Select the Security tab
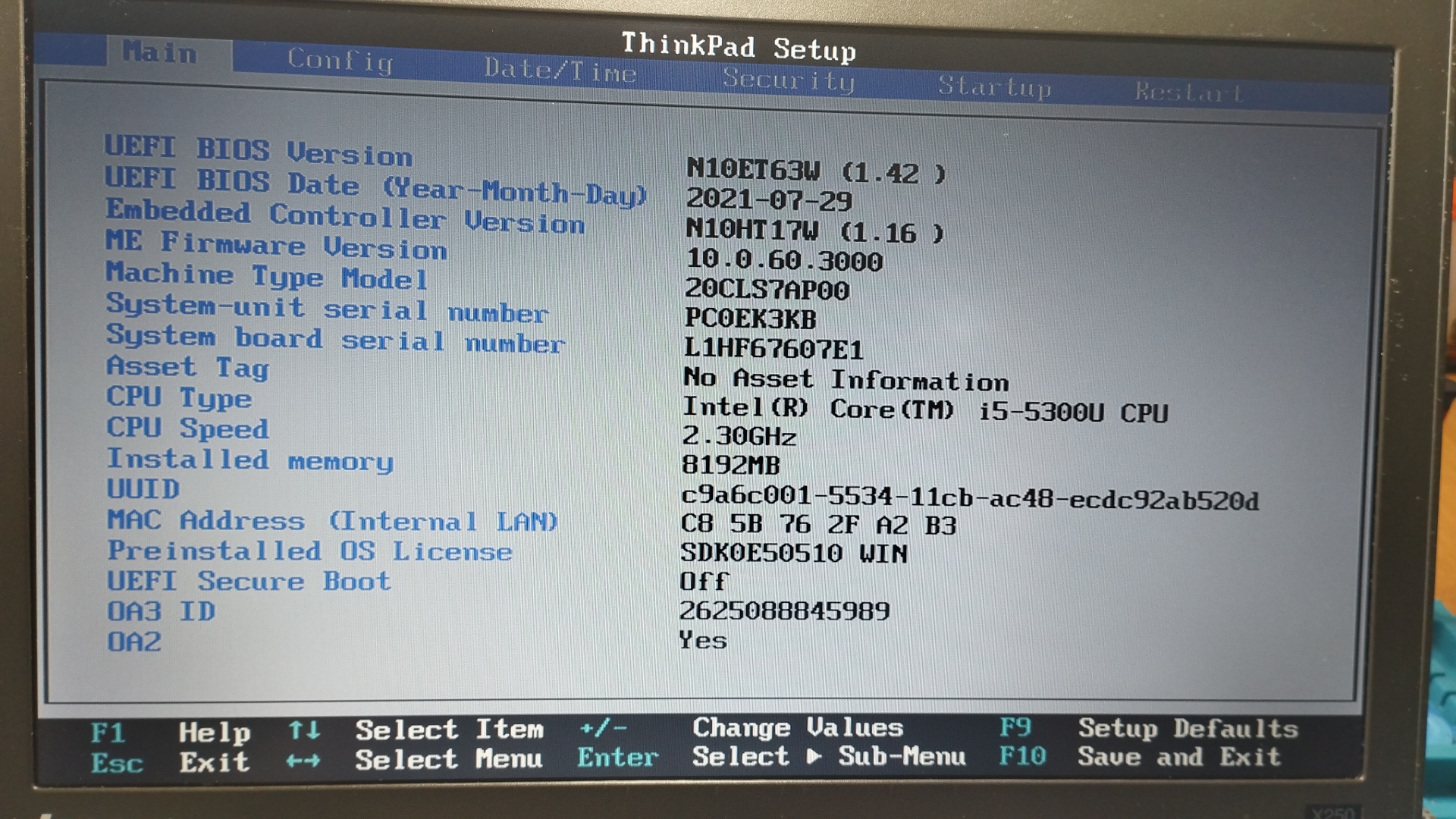 click(x=789, y=79)
